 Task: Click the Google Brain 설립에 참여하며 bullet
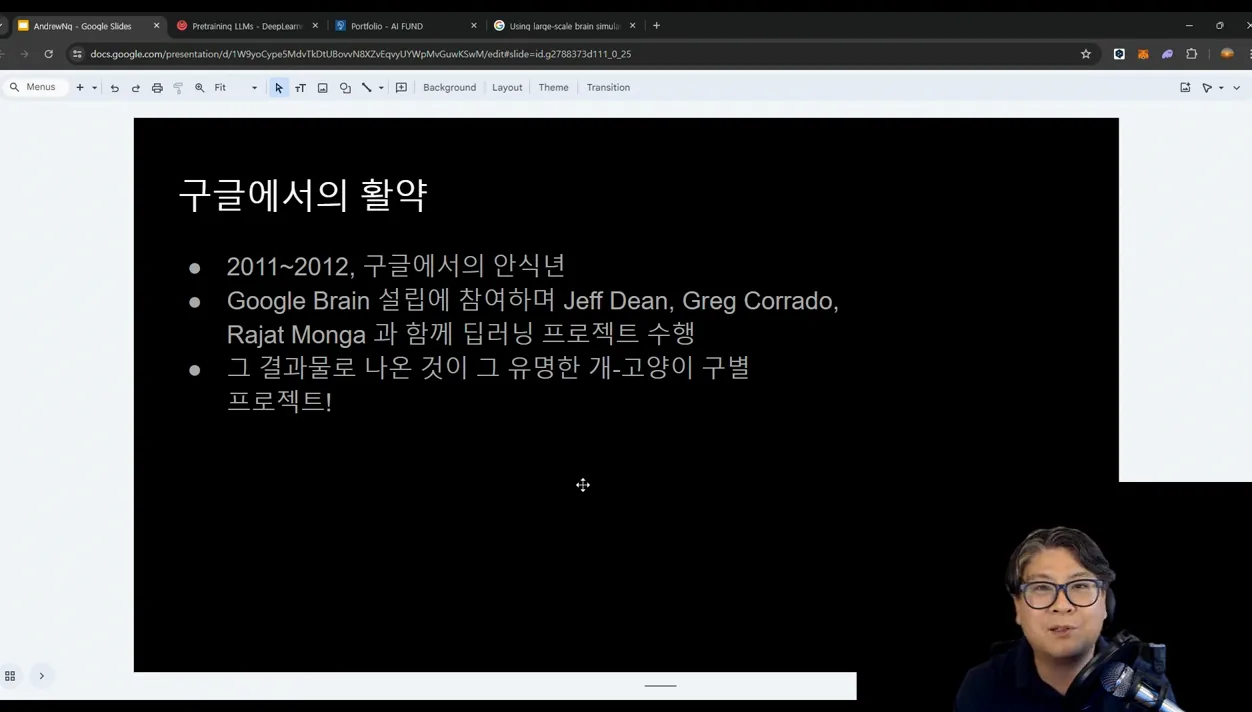point(532,301)
